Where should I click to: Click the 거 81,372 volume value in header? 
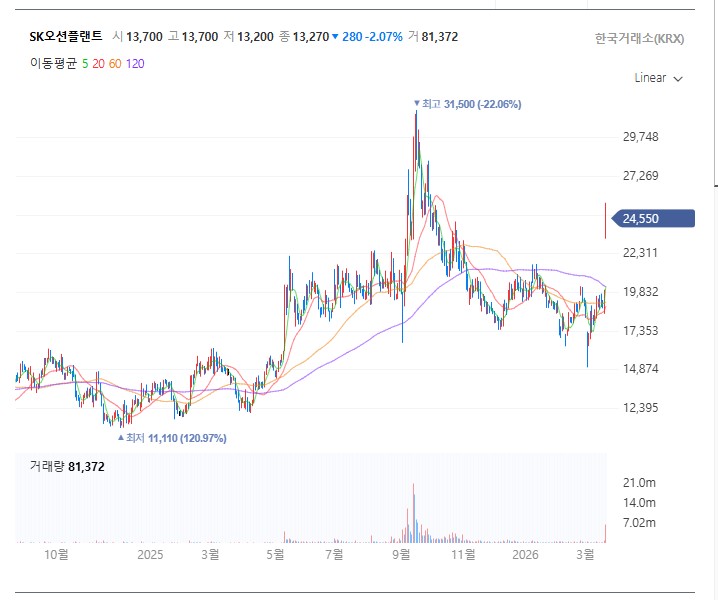tap(433, 37)
